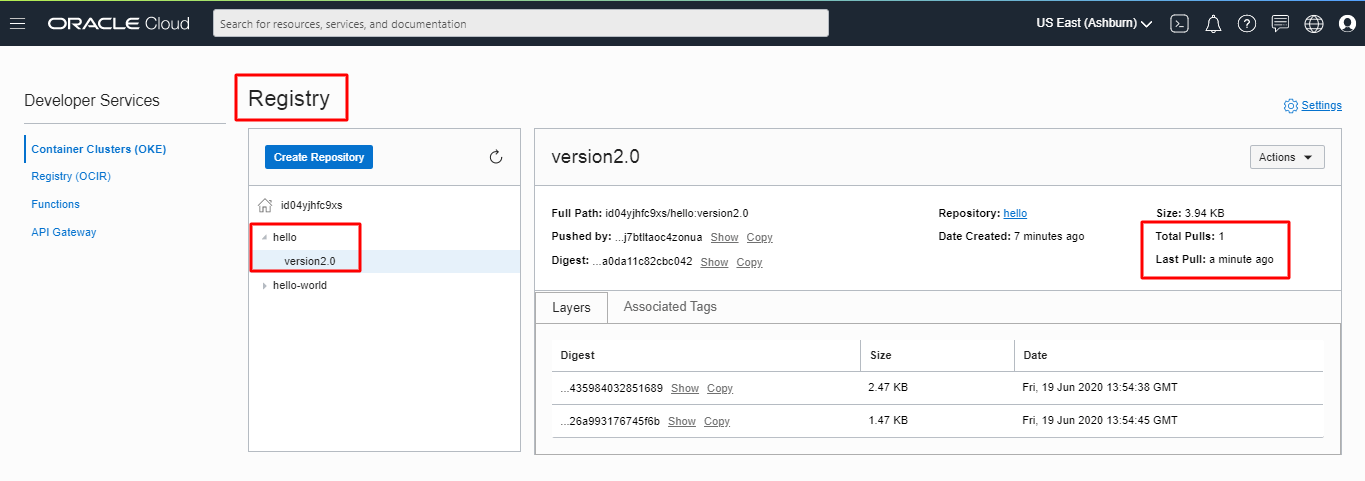This screenshot has width=1365, height=481.
Task: Launch Cloud Shell from the header
Action: [x=1179, y=23]
